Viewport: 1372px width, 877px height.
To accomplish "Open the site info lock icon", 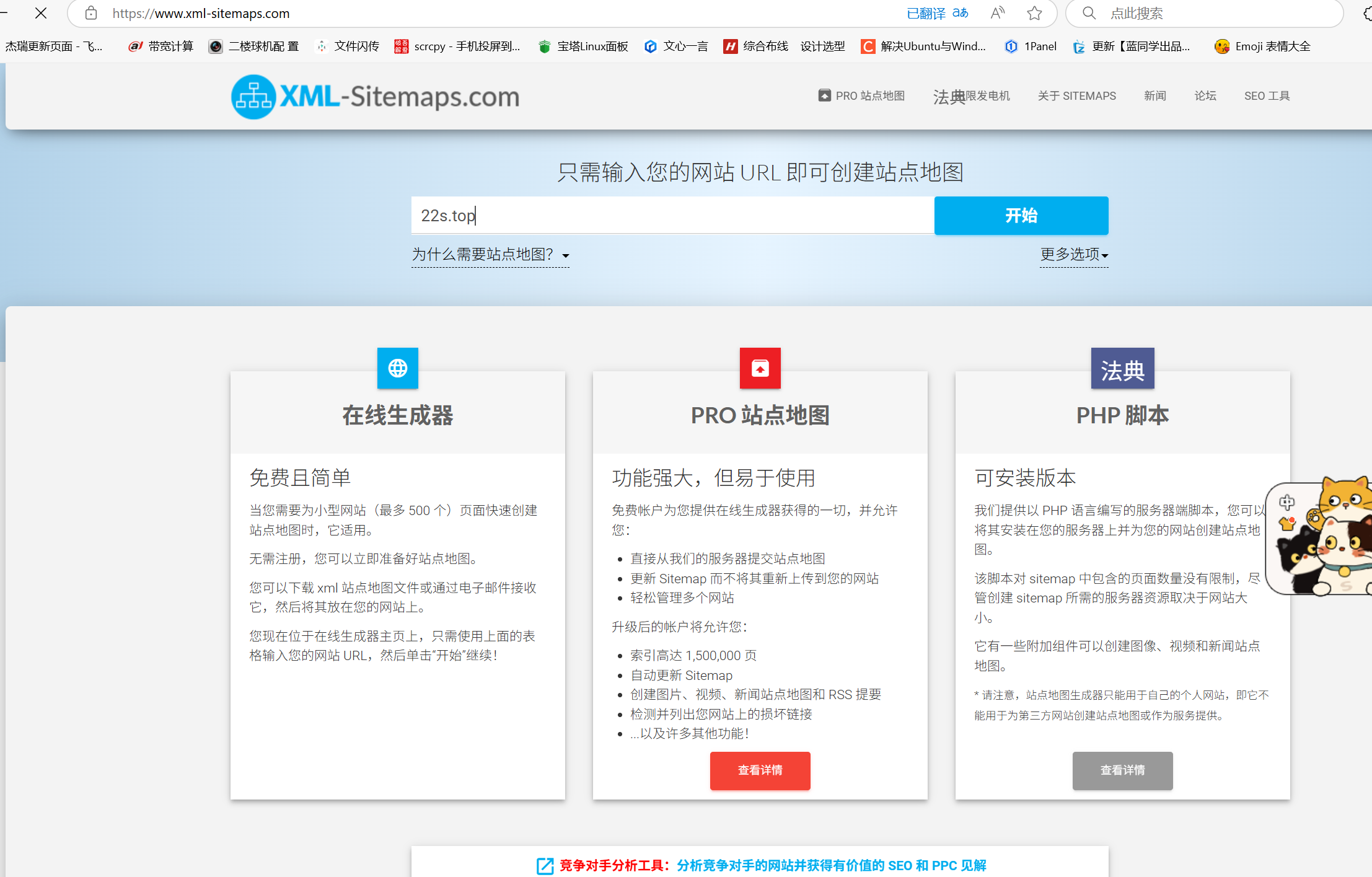I will (x=91, y=13).
